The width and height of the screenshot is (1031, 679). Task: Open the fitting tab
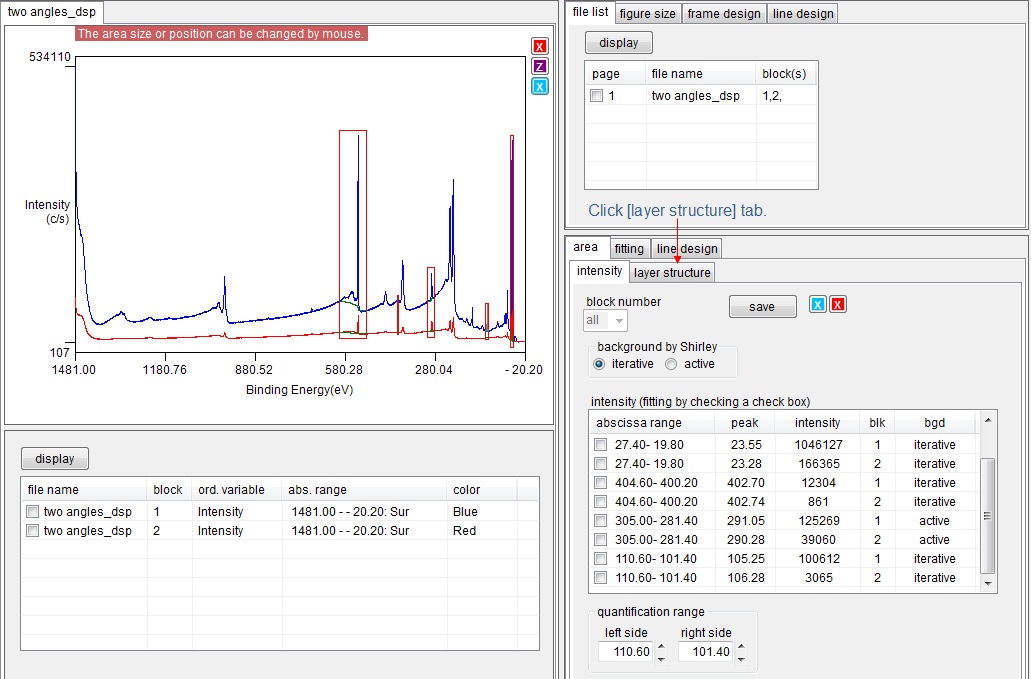pyautogui.click(x=629, y=248)
